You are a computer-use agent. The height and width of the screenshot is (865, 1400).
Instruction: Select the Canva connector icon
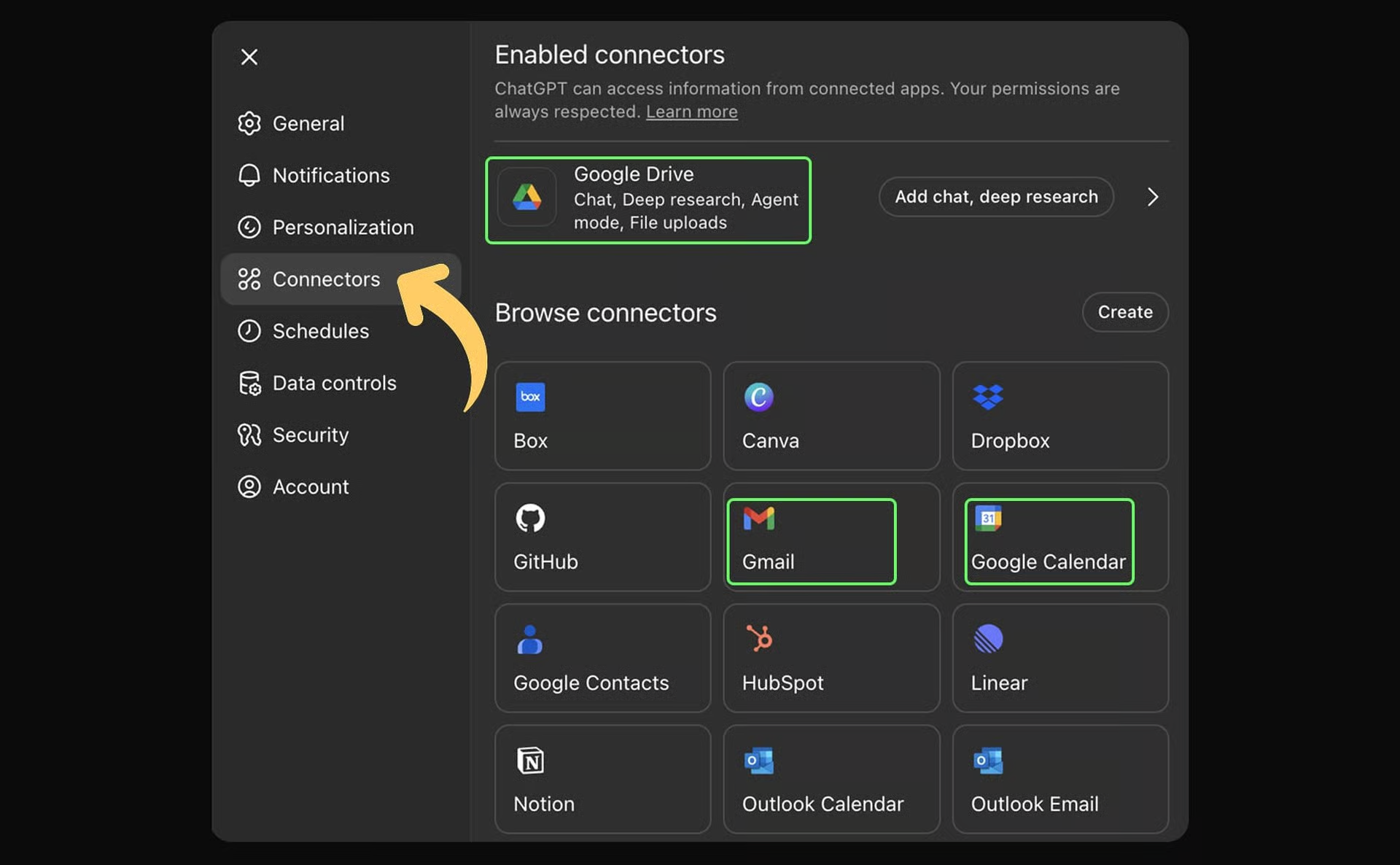click(758, 397)
